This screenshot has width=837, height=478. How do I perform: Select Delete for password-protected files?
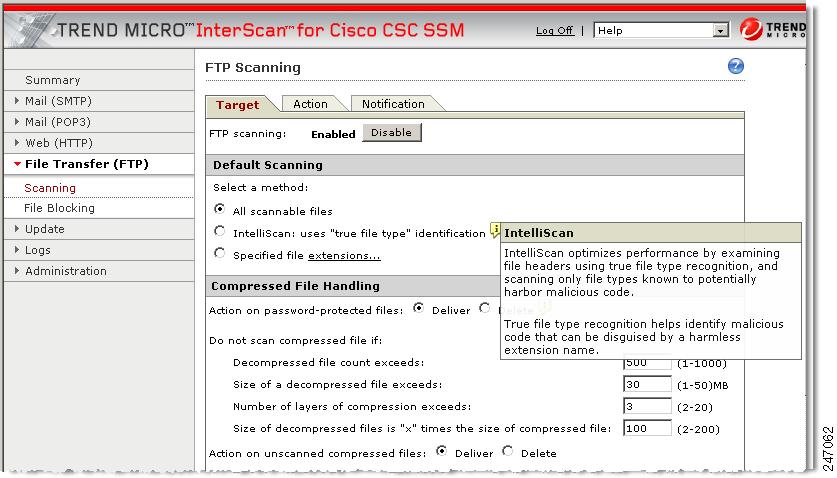point(485,308)
